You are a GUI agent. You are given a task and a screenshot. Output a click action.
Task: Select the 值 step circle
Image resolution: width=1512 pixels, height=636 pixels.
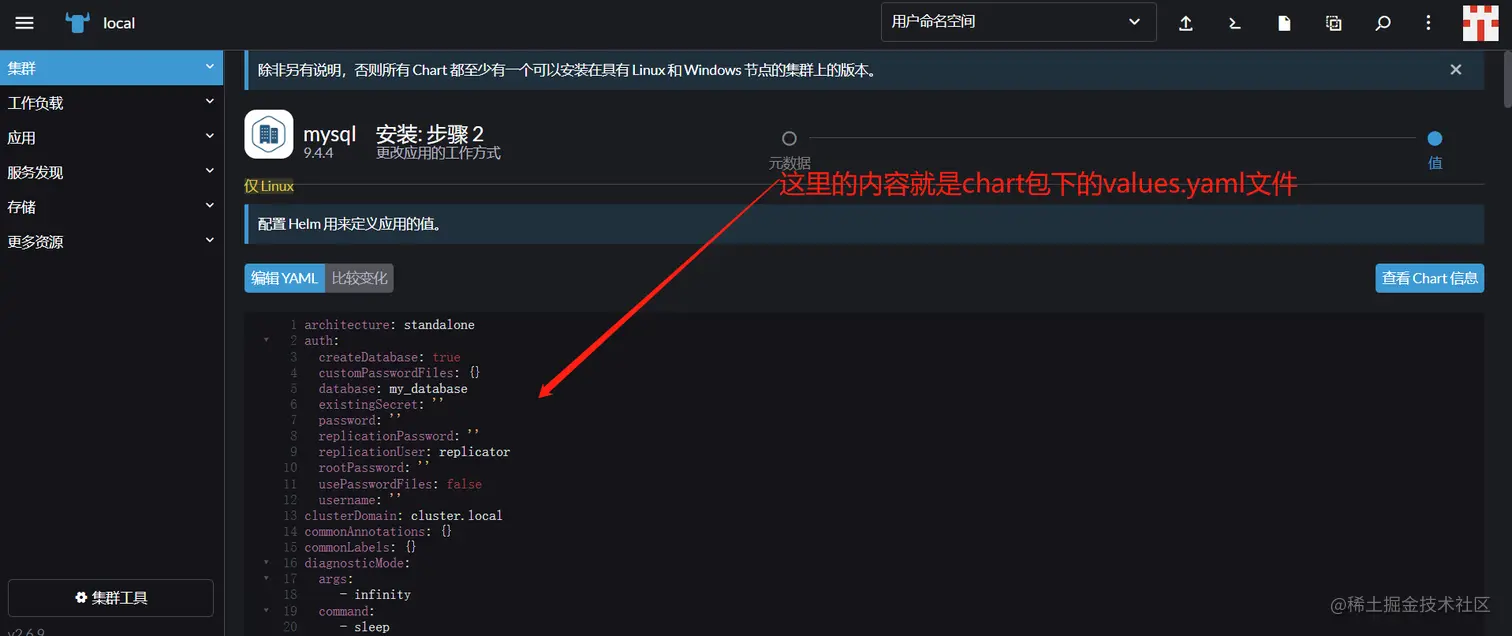tap(1435, 138)
